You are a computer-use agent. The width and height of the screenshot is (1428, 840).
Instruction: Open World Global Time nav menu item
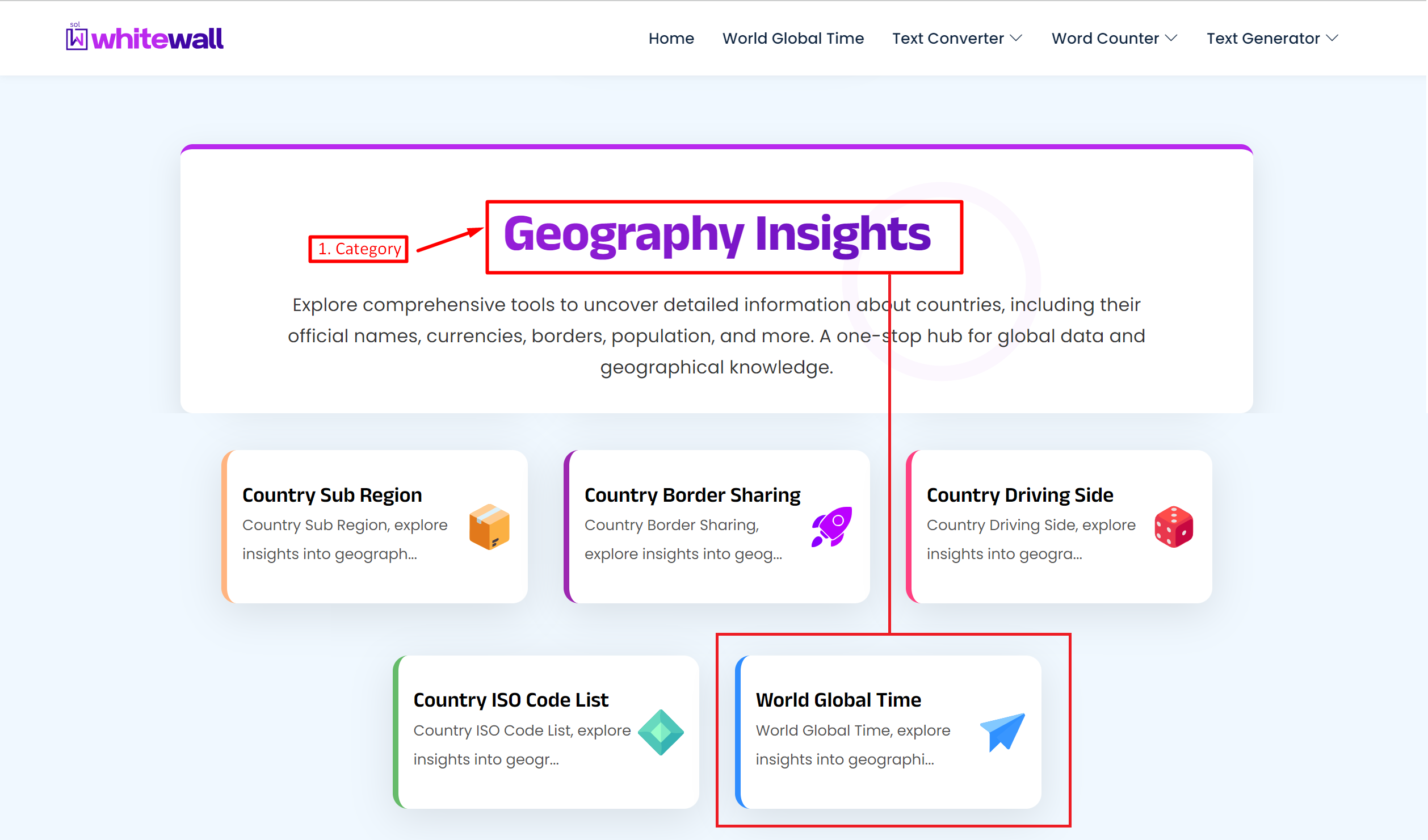tap(793, 38)
